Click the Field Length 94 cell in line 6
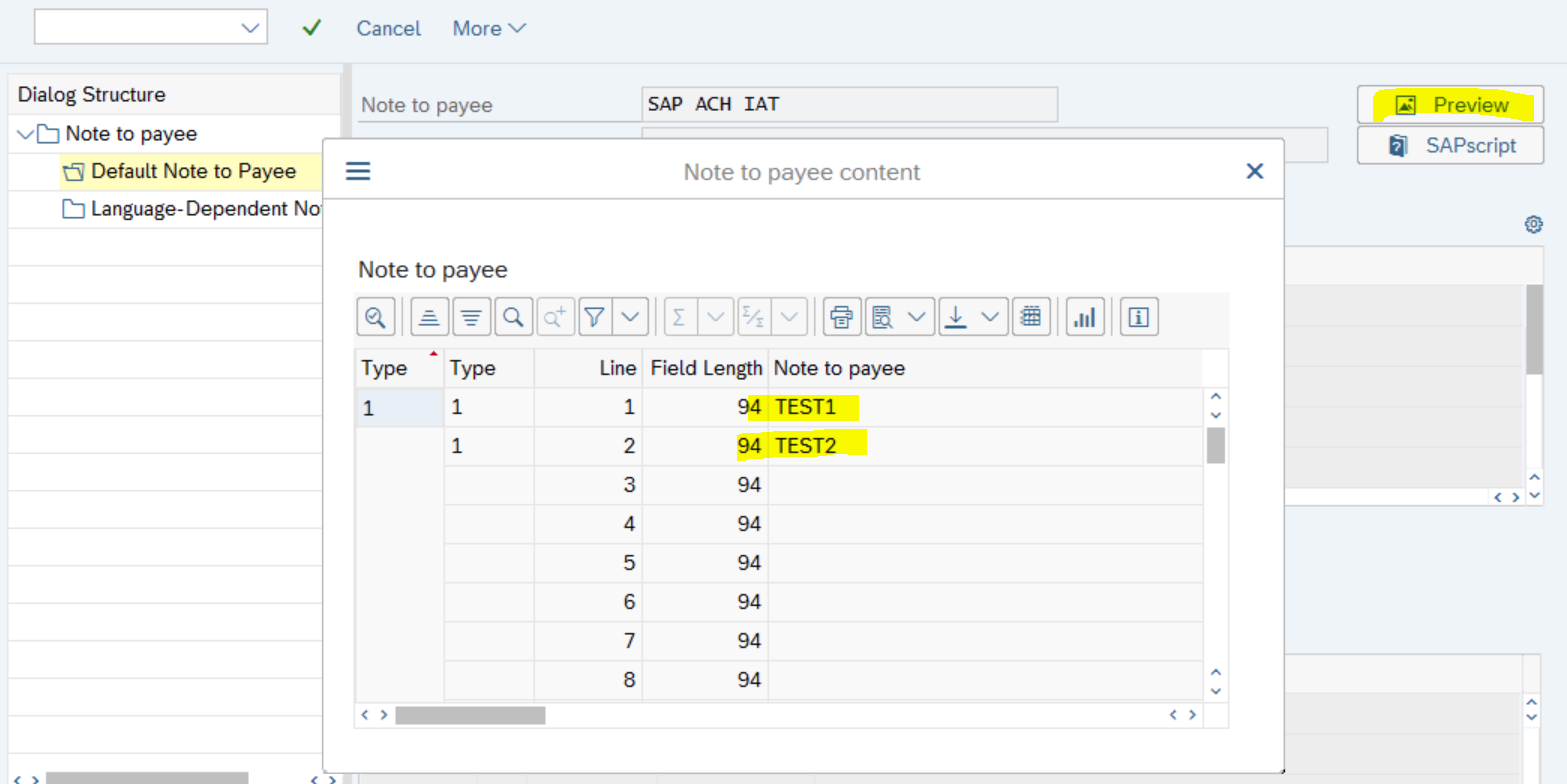 706,602
